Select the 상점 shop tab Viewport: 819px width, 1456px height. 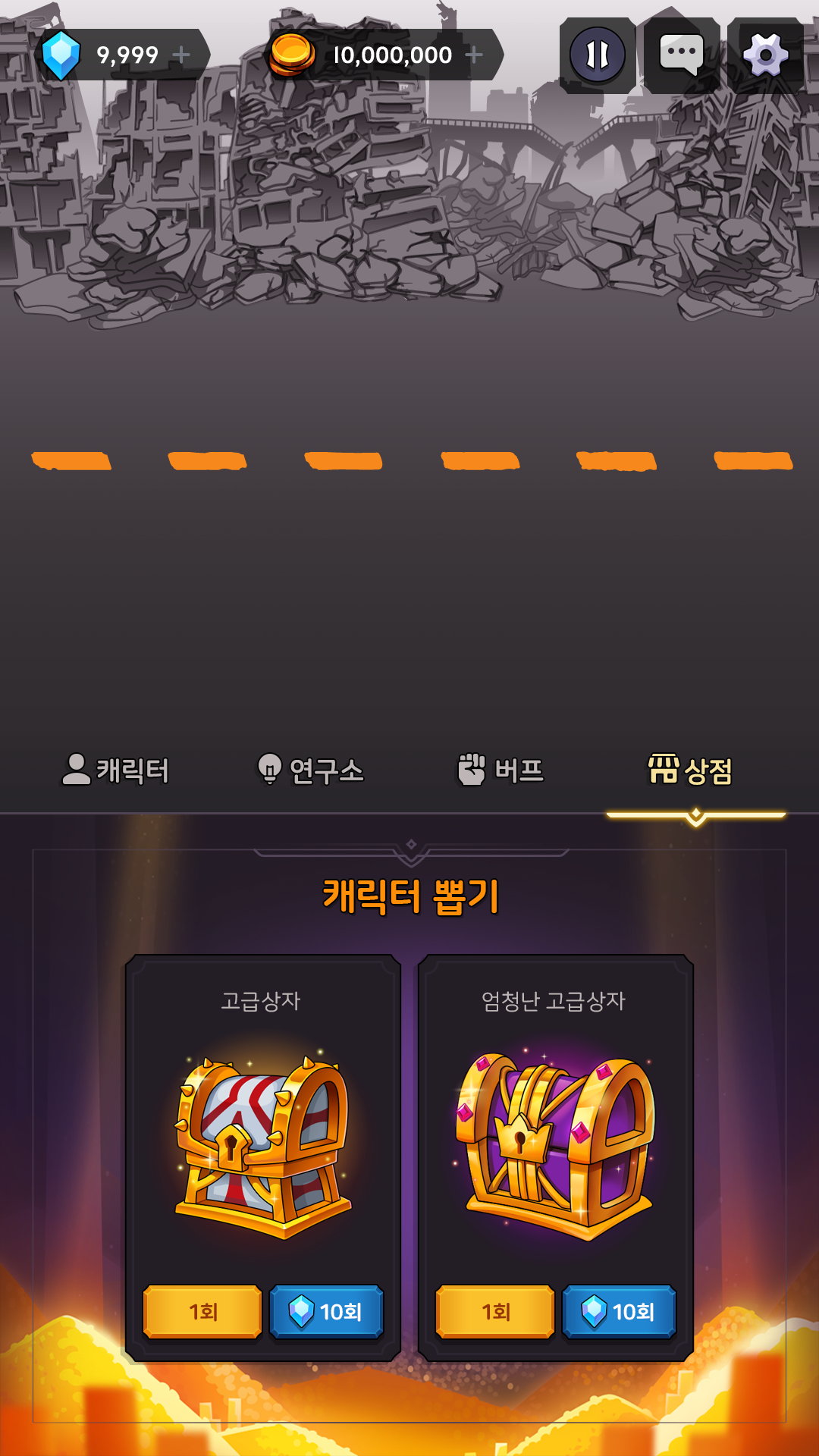[690, 770]
